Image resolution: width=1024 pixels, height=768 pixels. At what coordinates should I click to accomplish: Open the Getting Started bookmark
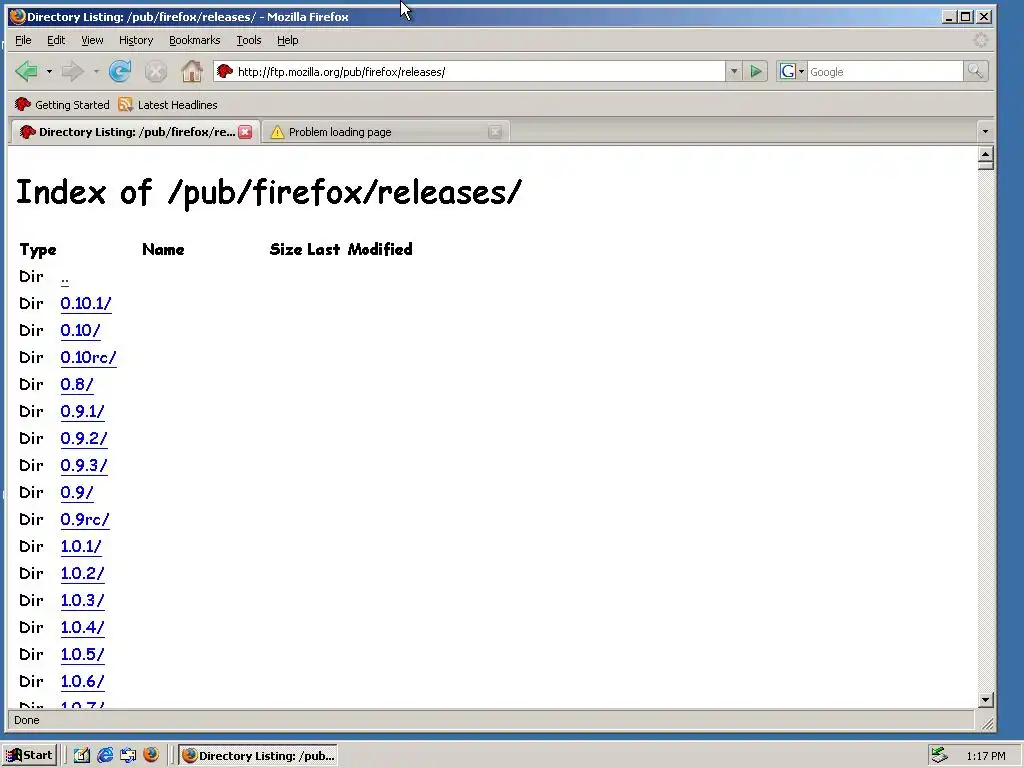coord(62,104)
